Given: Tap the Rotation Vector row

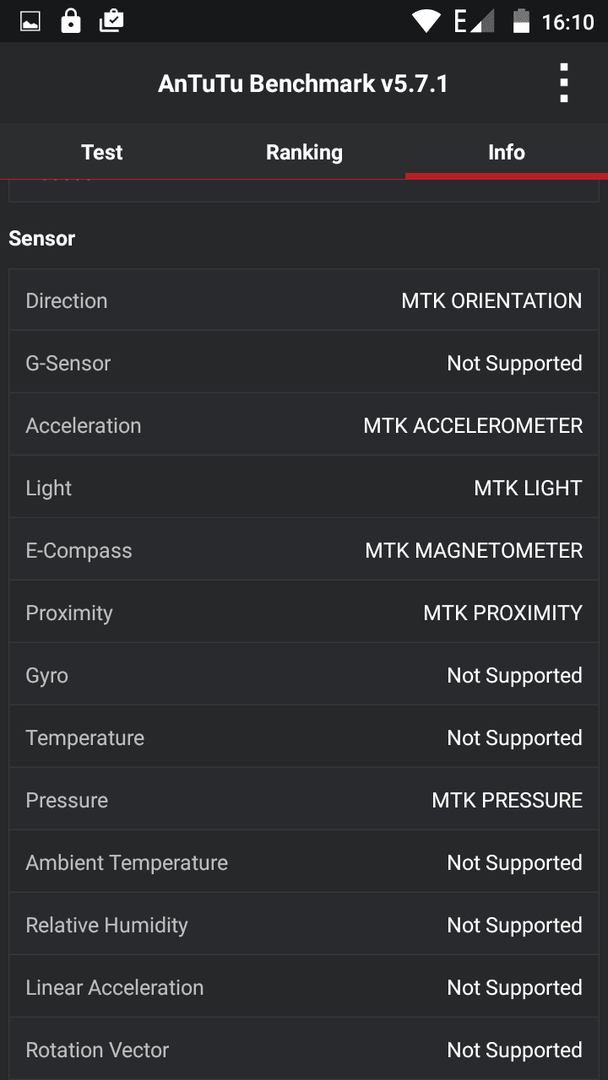Looking at the screenshot, I should (x=304, y=1049).
